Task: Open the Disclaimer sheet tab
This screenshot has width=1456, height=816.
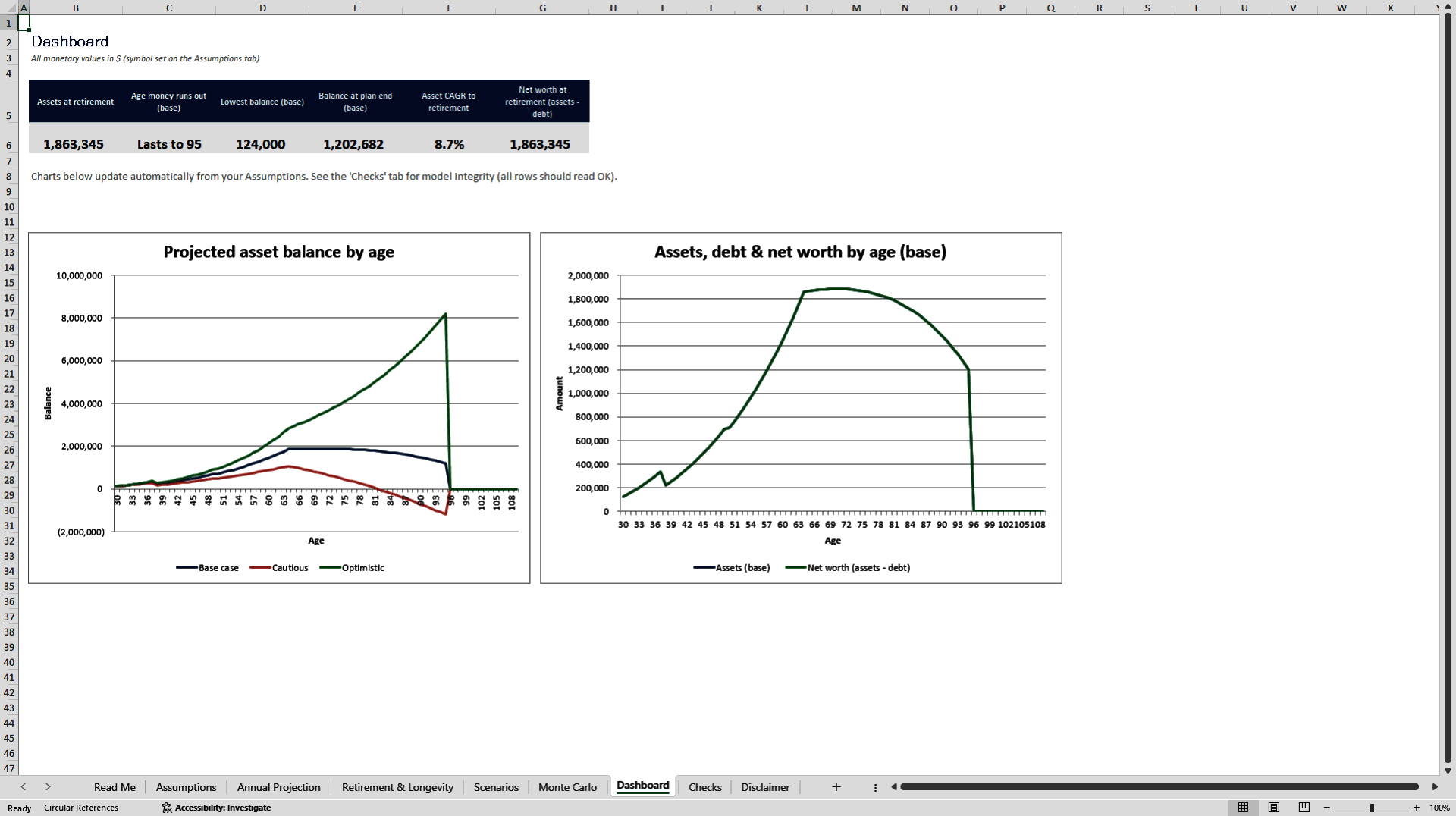Action: tap(765, 787)
